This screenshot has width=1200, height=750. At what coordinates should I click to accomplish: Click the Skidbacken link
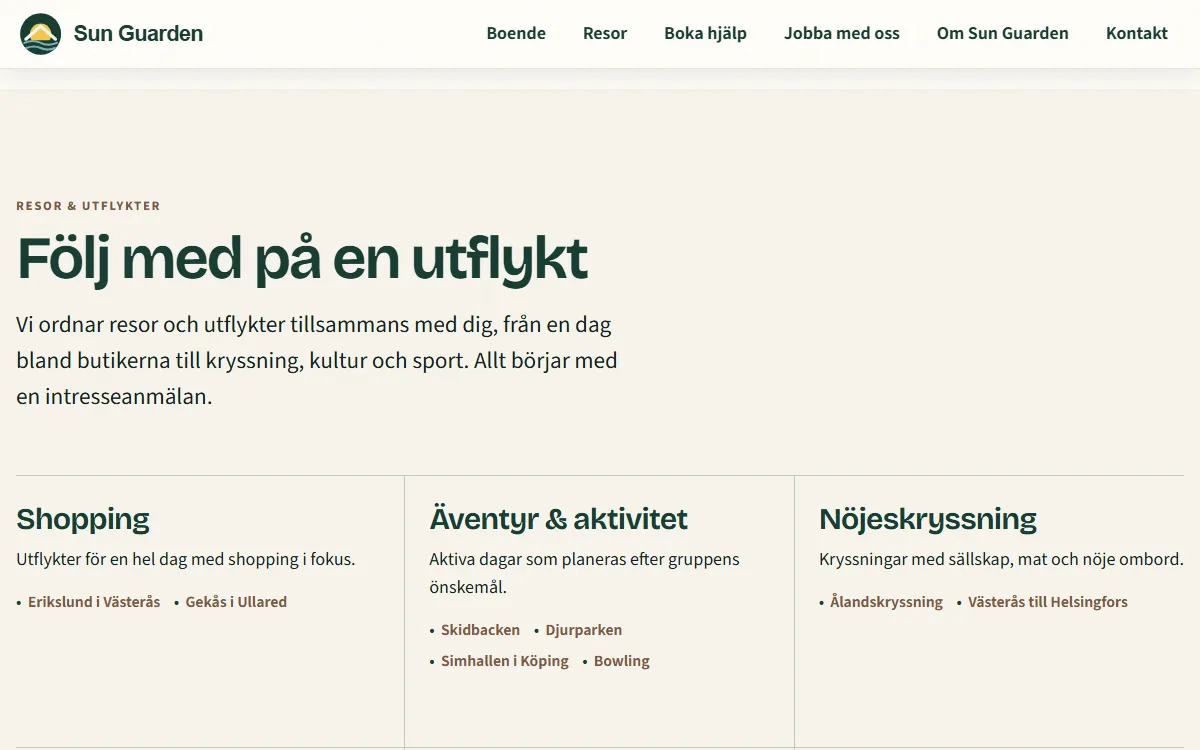point(480,630)
